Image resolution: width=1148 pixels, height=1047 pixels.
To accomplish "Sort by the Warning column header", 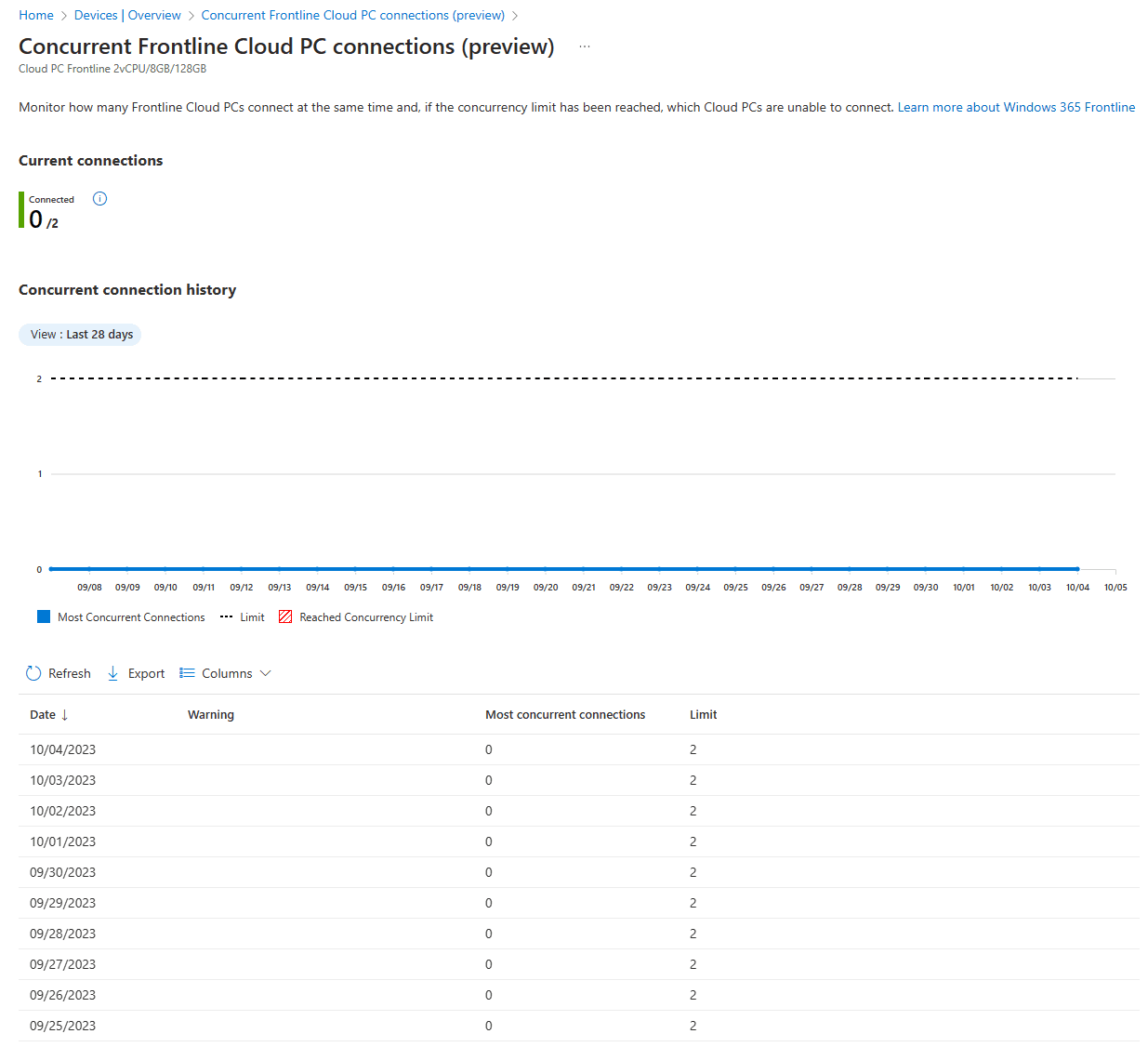I will (x=211, y=715).
